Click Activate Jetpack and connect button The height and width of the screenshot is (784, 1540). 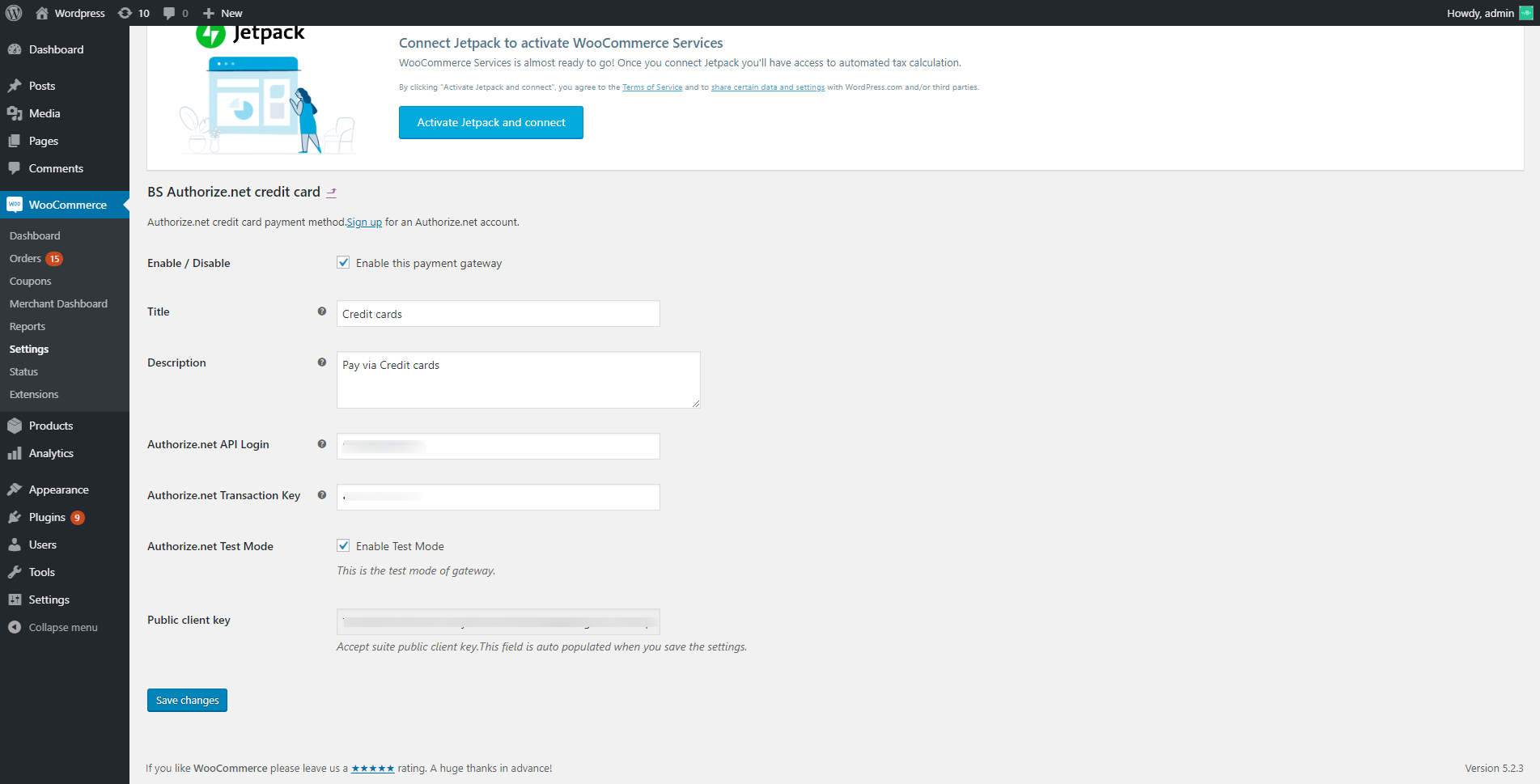coord(491,122)
